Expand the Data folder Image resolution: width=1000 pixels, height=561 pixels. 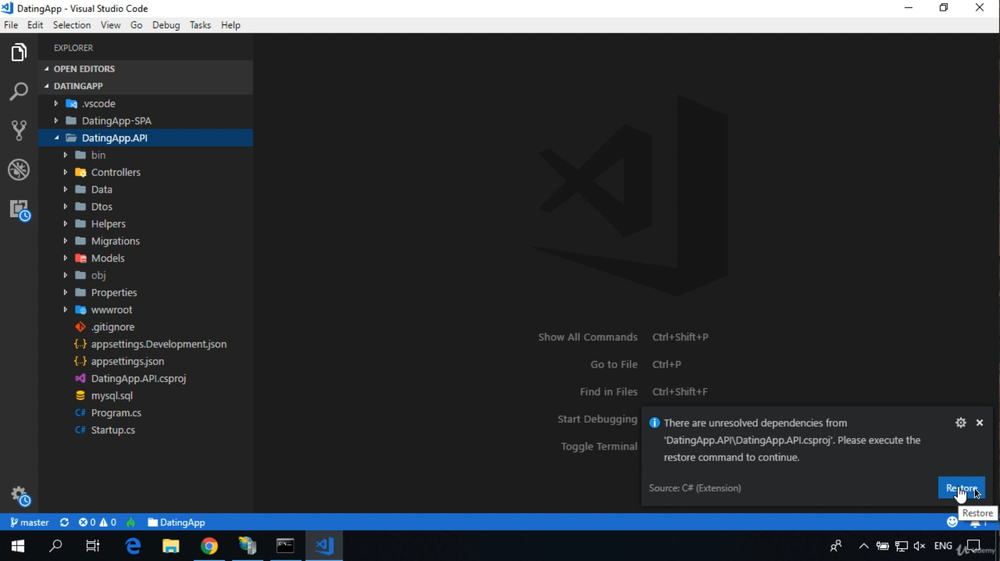145,189
